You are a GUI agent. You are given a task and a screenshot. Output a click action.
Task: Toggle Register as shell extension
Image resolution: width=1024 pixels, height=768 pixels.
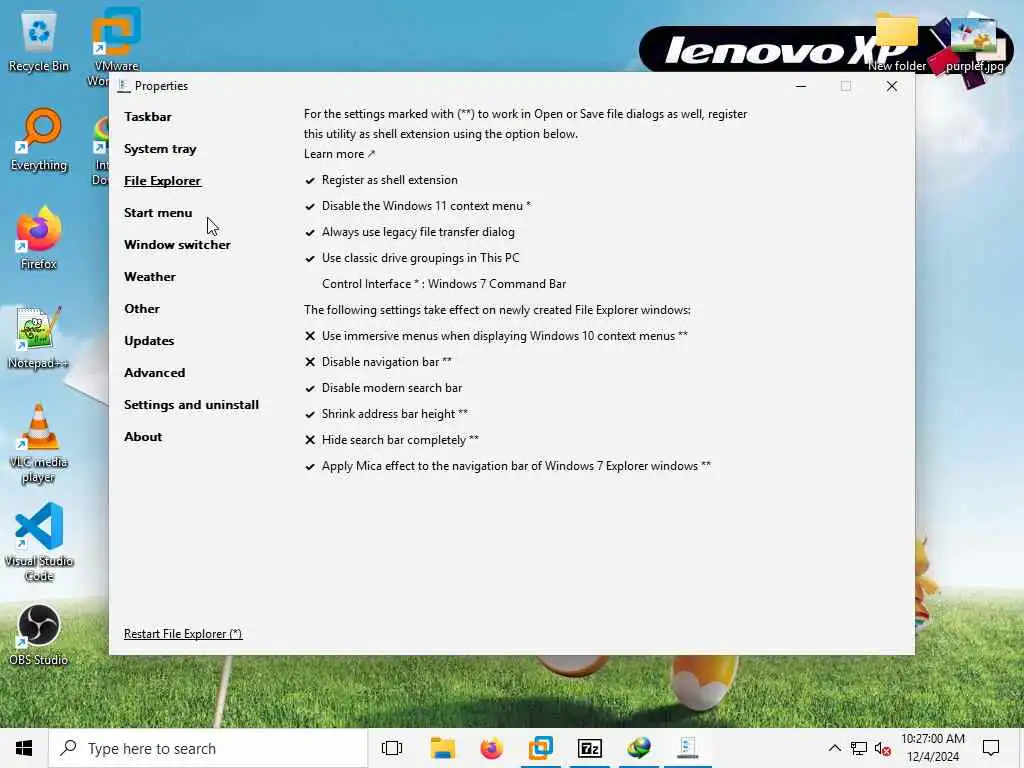pos(381,180)
